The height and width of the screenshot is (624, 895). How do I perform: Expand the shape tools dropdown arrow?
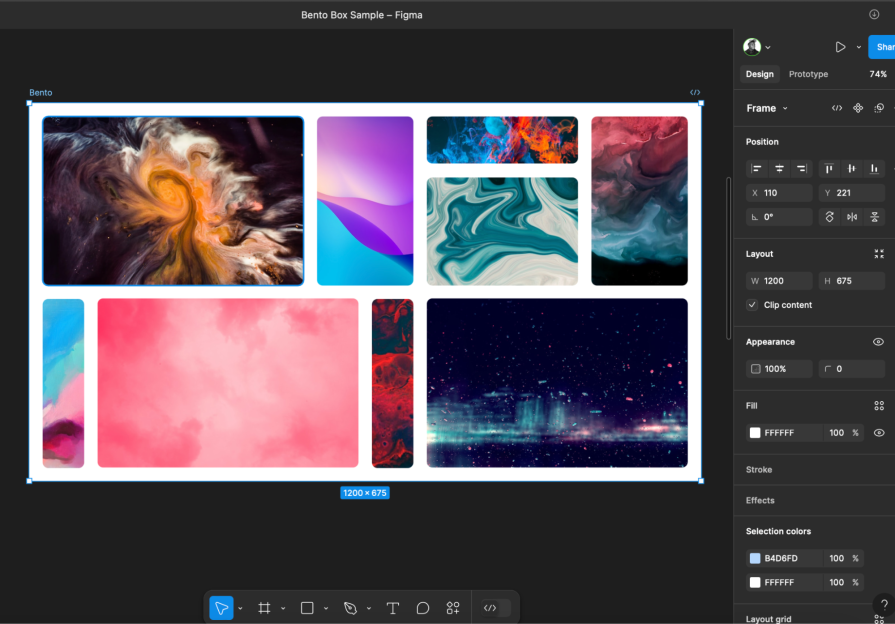pyautogui.click(x=326, y=608)
